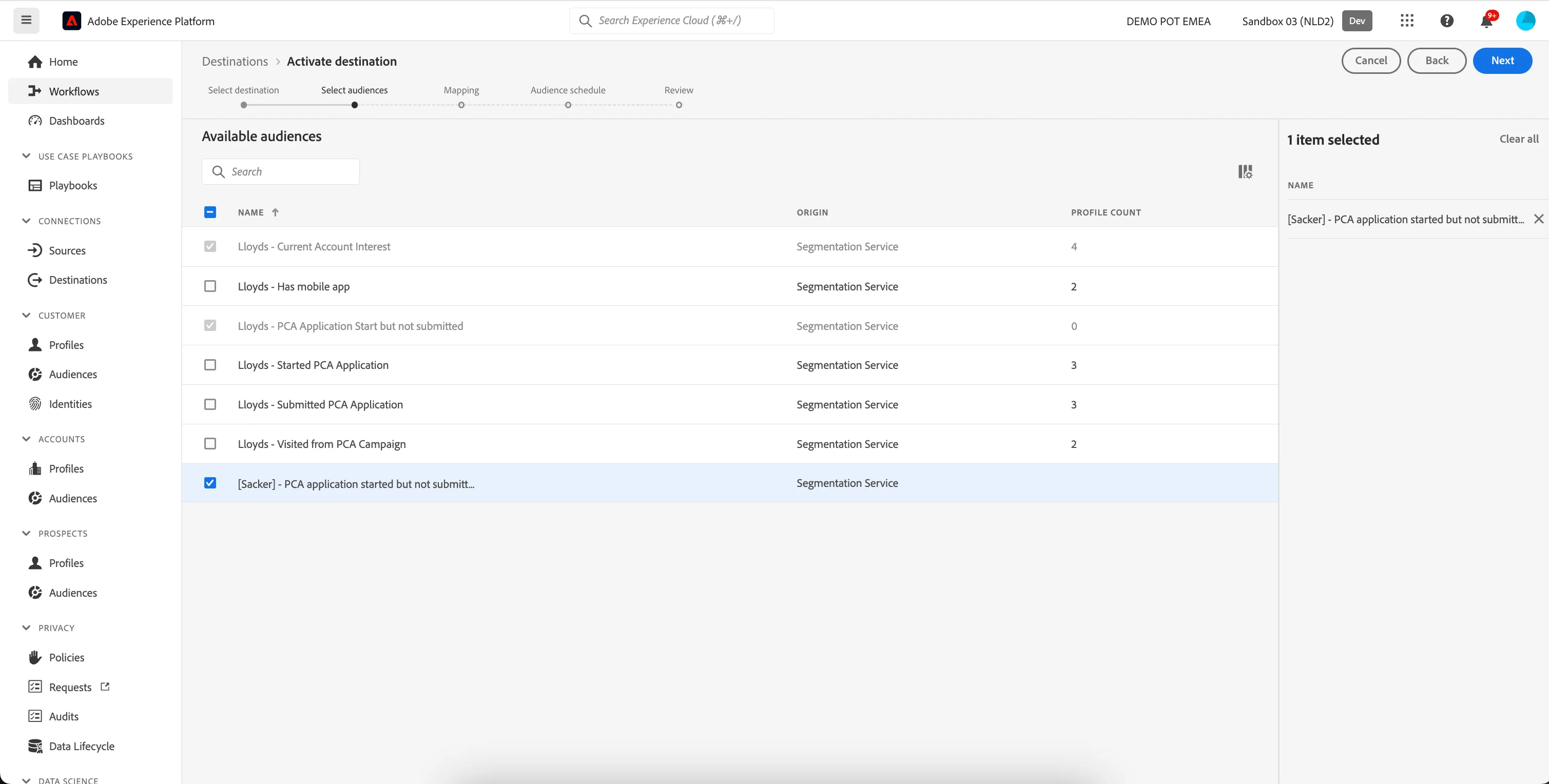Sort audiences by Name column
1549x784 pixels.
click(258, 212)
